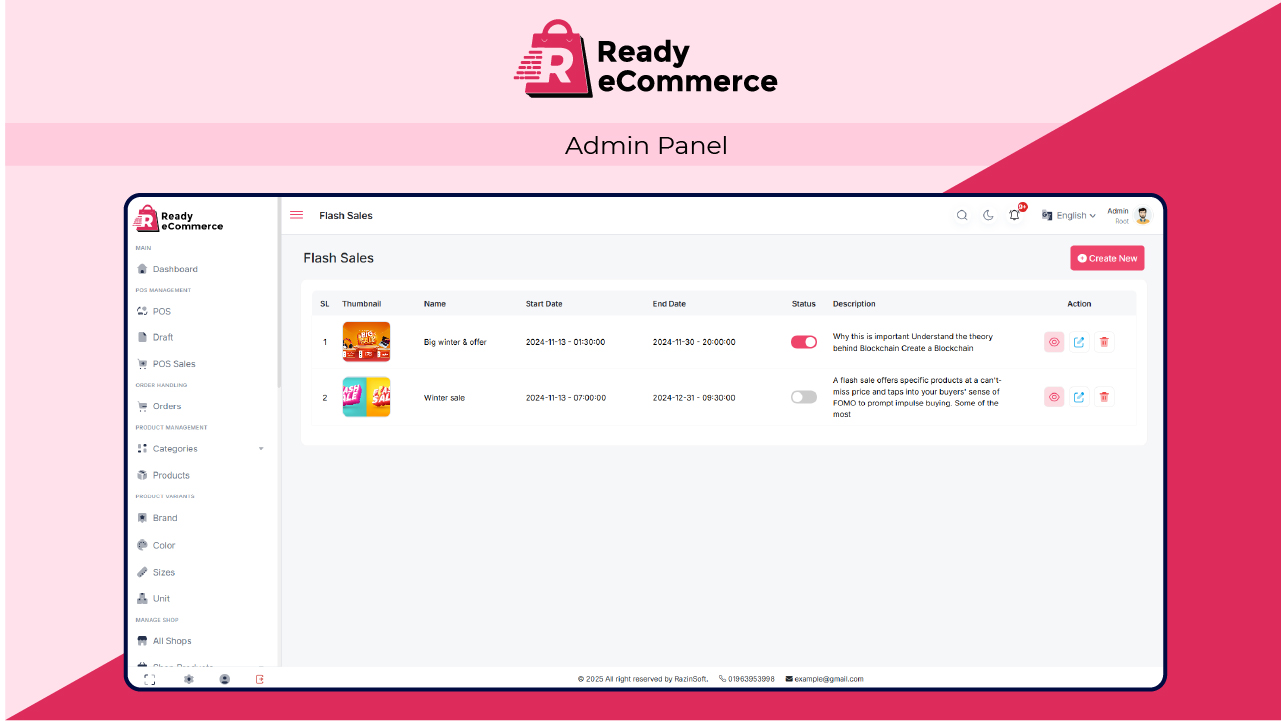This screenshot has height=721, width=1281.
Task: Select the POS icon in the sidebar
Action: [141, 311]
